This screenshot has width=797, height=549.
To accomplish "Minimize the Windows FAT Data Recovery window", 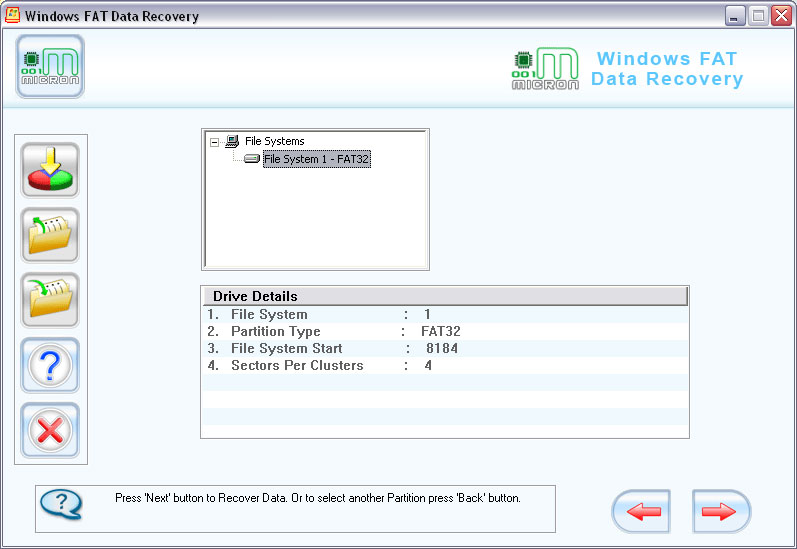I will [x=734, y=16].
